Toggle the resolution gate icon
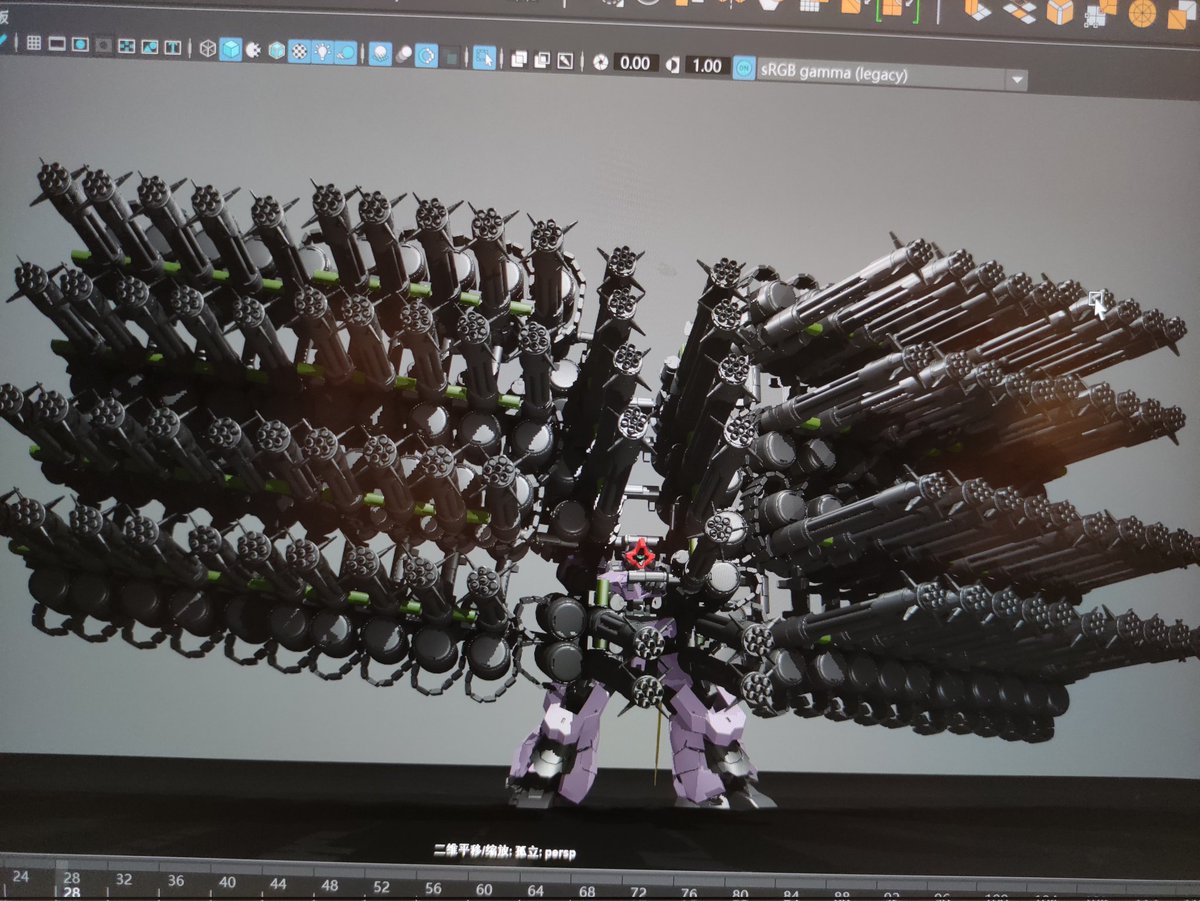The width and height of the screenshot is (1200, 901). click(79, 44)
